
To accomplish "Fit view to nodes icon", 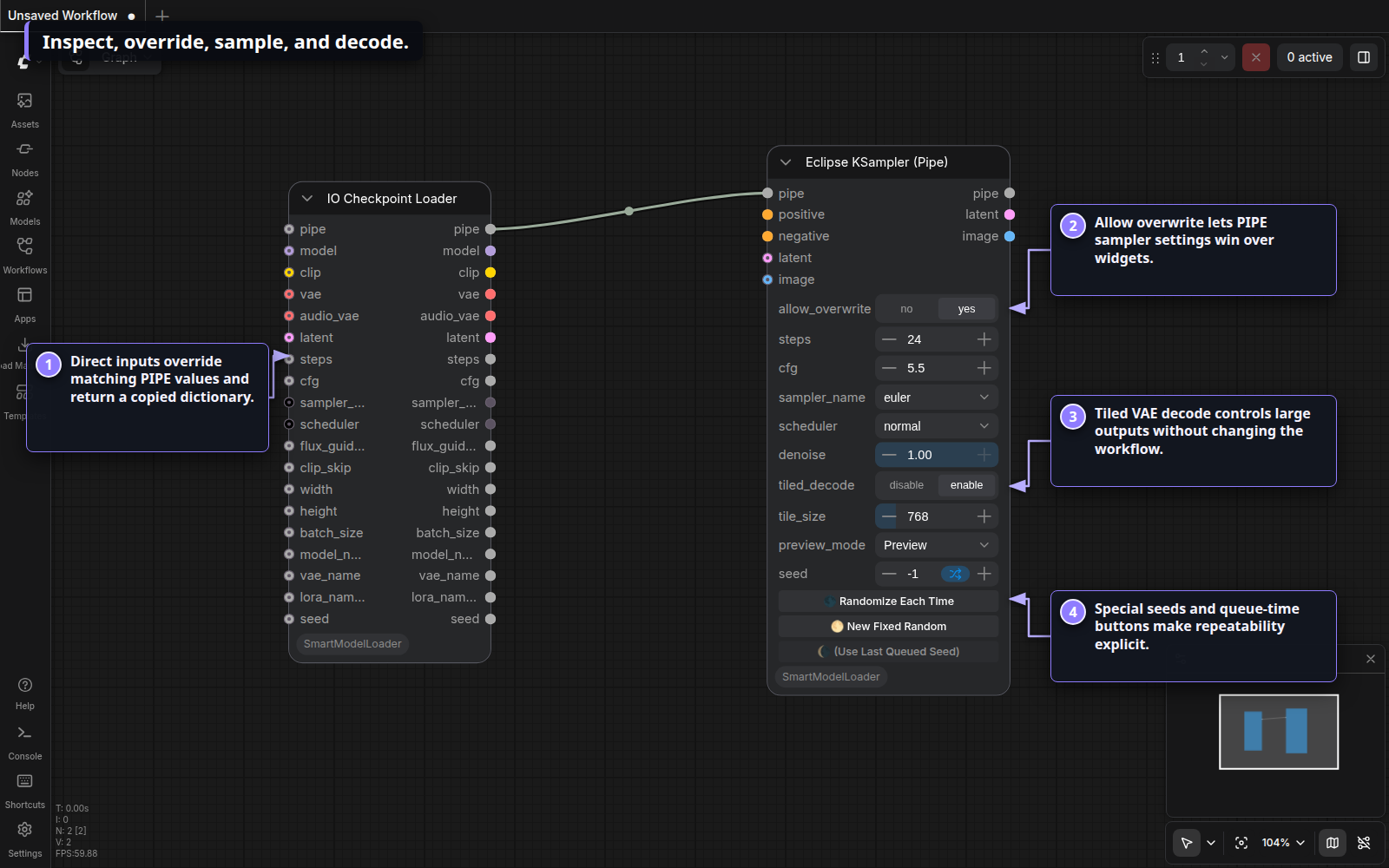I will pyautogui.click(x=1241, y=843).
